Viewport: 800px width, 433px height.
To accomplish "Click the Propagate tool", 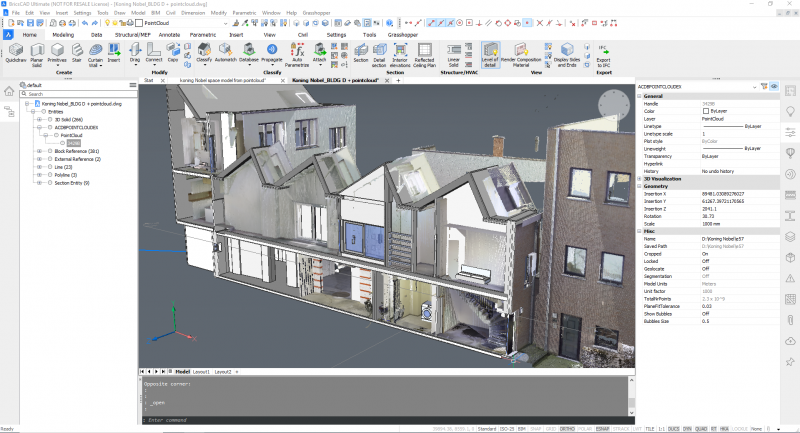I will [x=272, y=53].
